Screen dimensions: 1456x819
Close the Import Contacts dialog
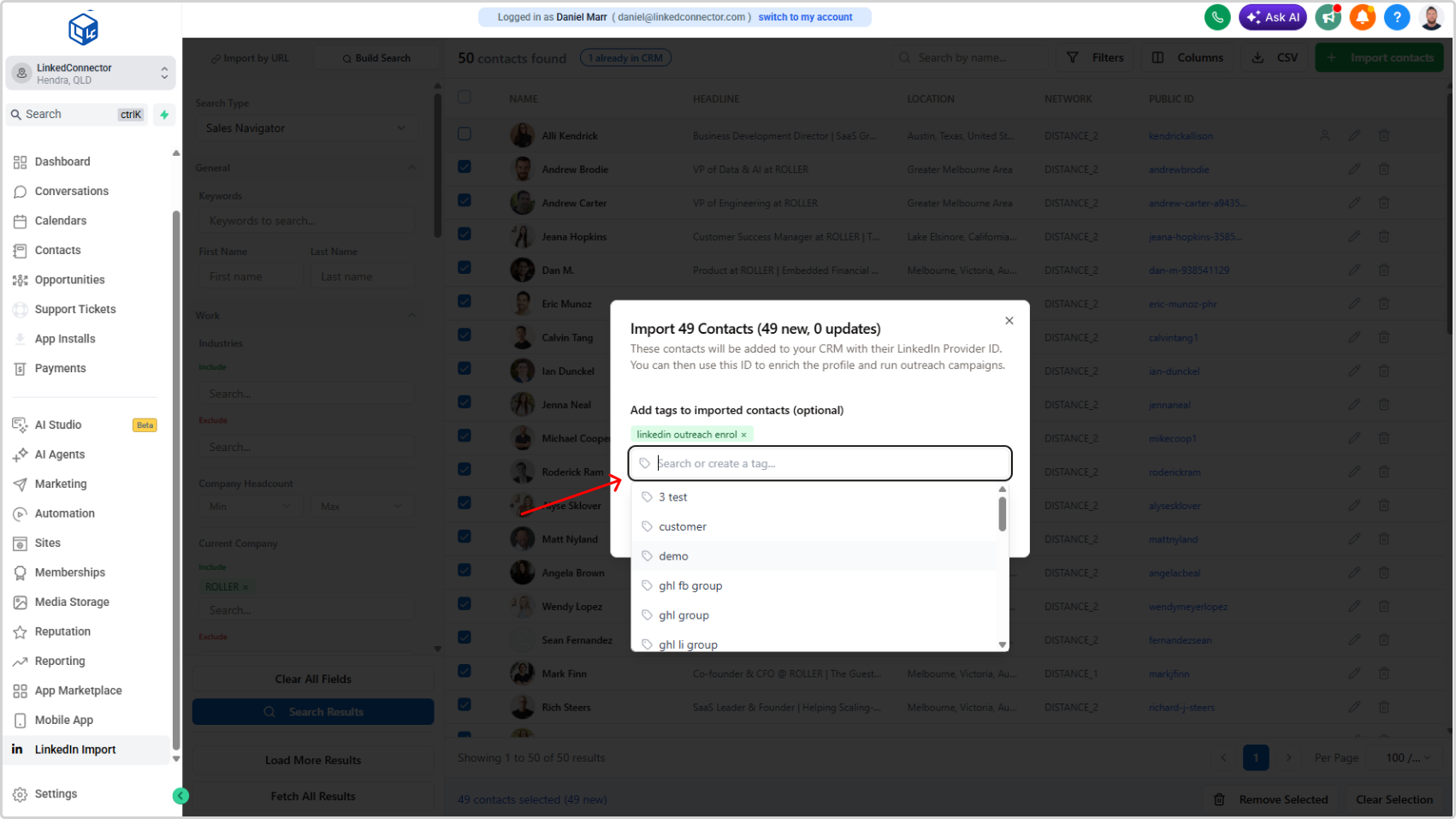point(1009,321)
